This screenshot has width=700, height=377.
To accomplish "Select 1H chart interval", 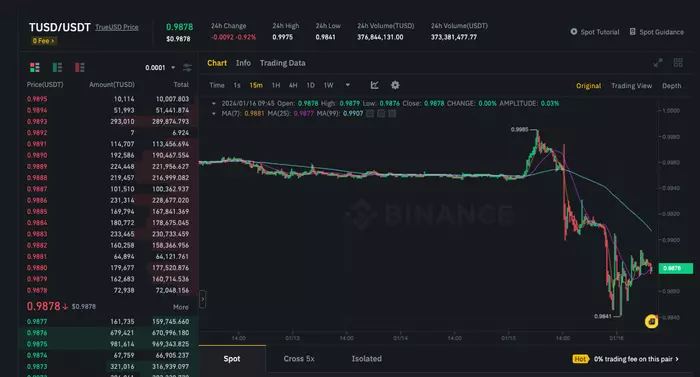I will (x=276, y=85).
